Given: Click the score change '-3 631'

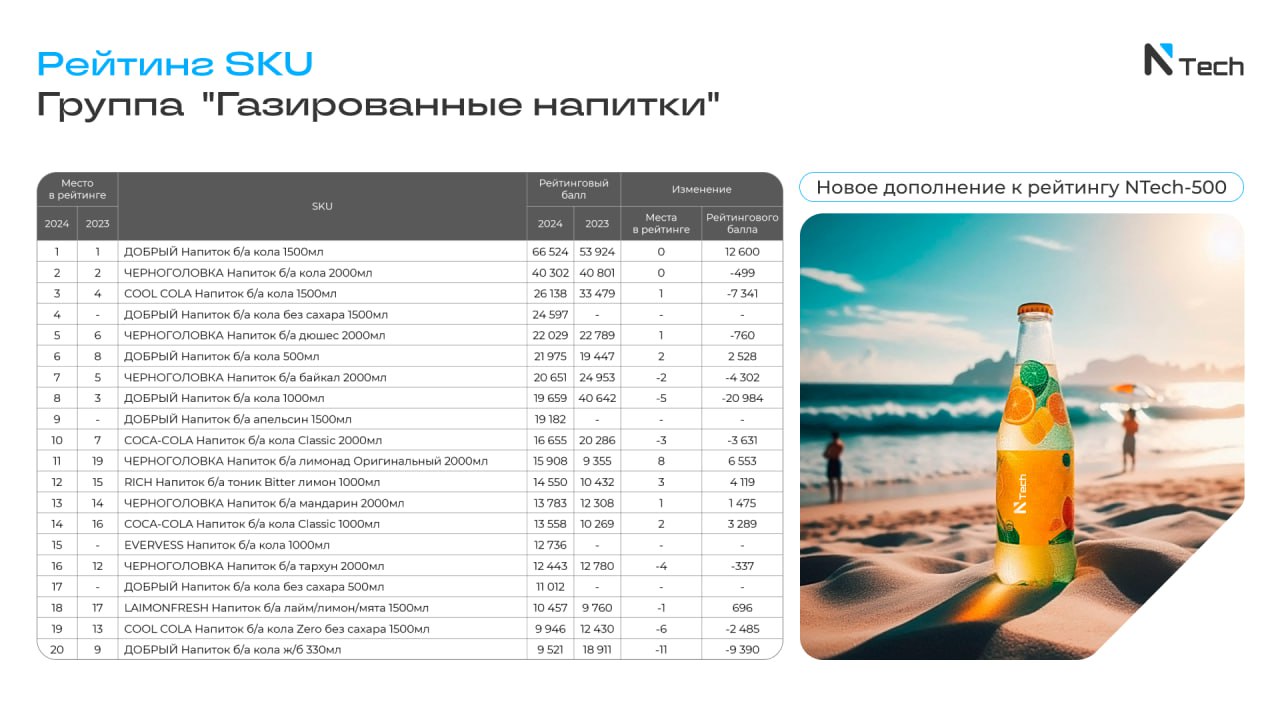Looking at the screenshot, I should pos(742,441).
